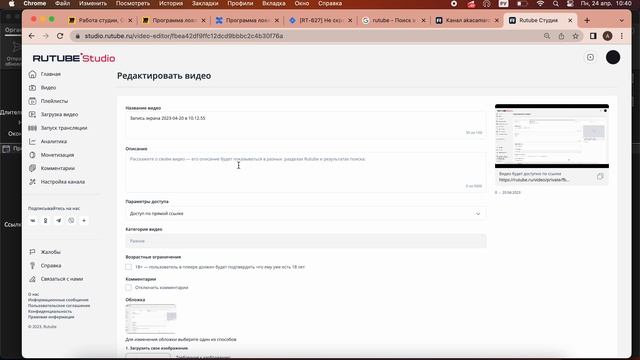Open the account avatar in Studio header

click(x=613, y=58)
